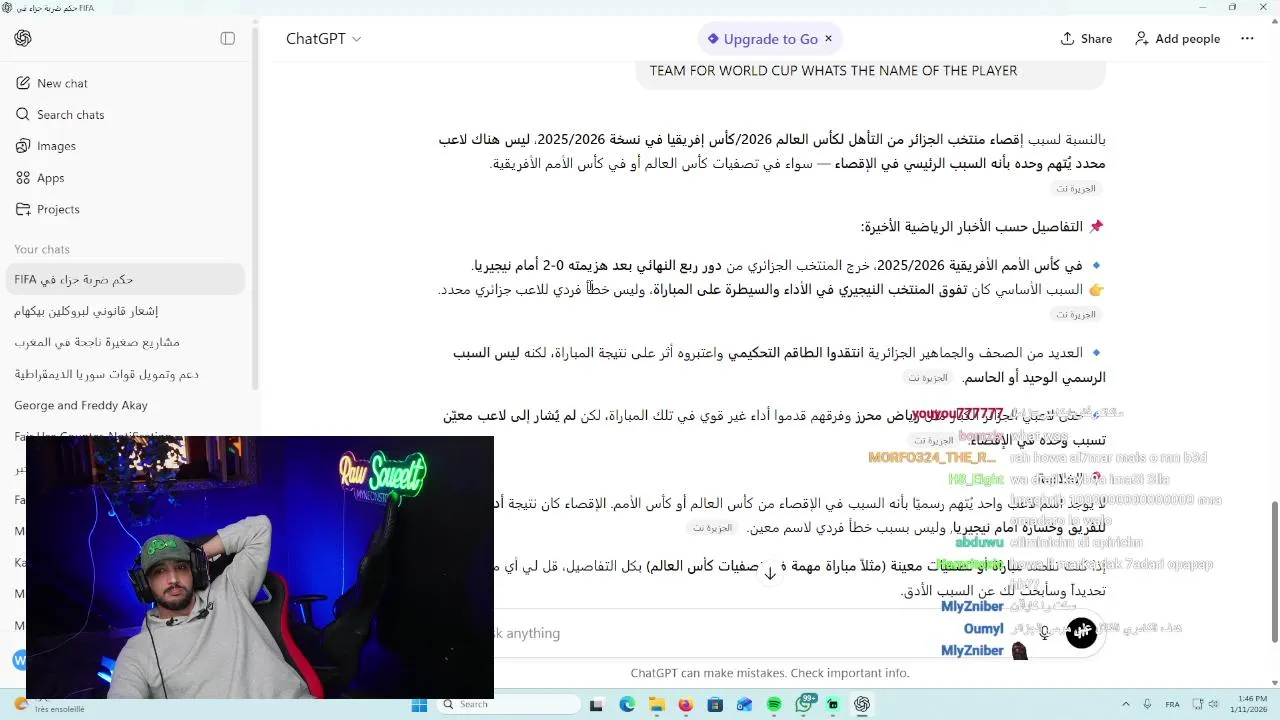1280x720 pixels.
Task: Open chat 'حكم ضربة جزاء في FIFA'
Action: click(125, 280)
